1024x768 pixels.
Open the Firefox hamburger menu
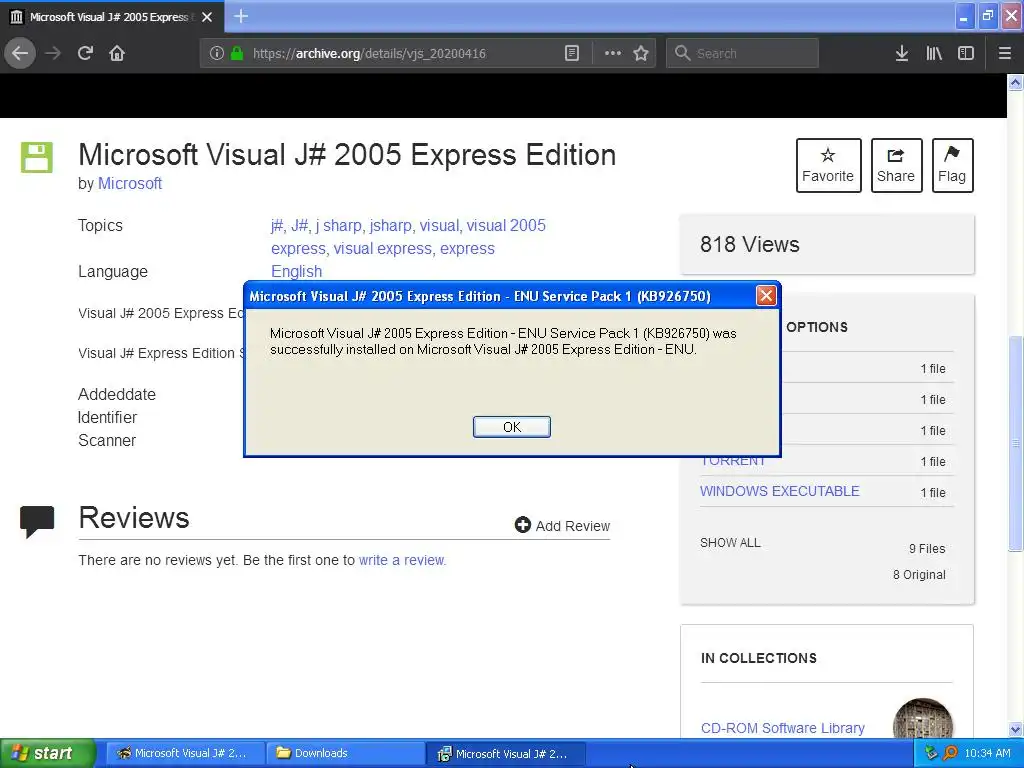tap(1004, 53)
